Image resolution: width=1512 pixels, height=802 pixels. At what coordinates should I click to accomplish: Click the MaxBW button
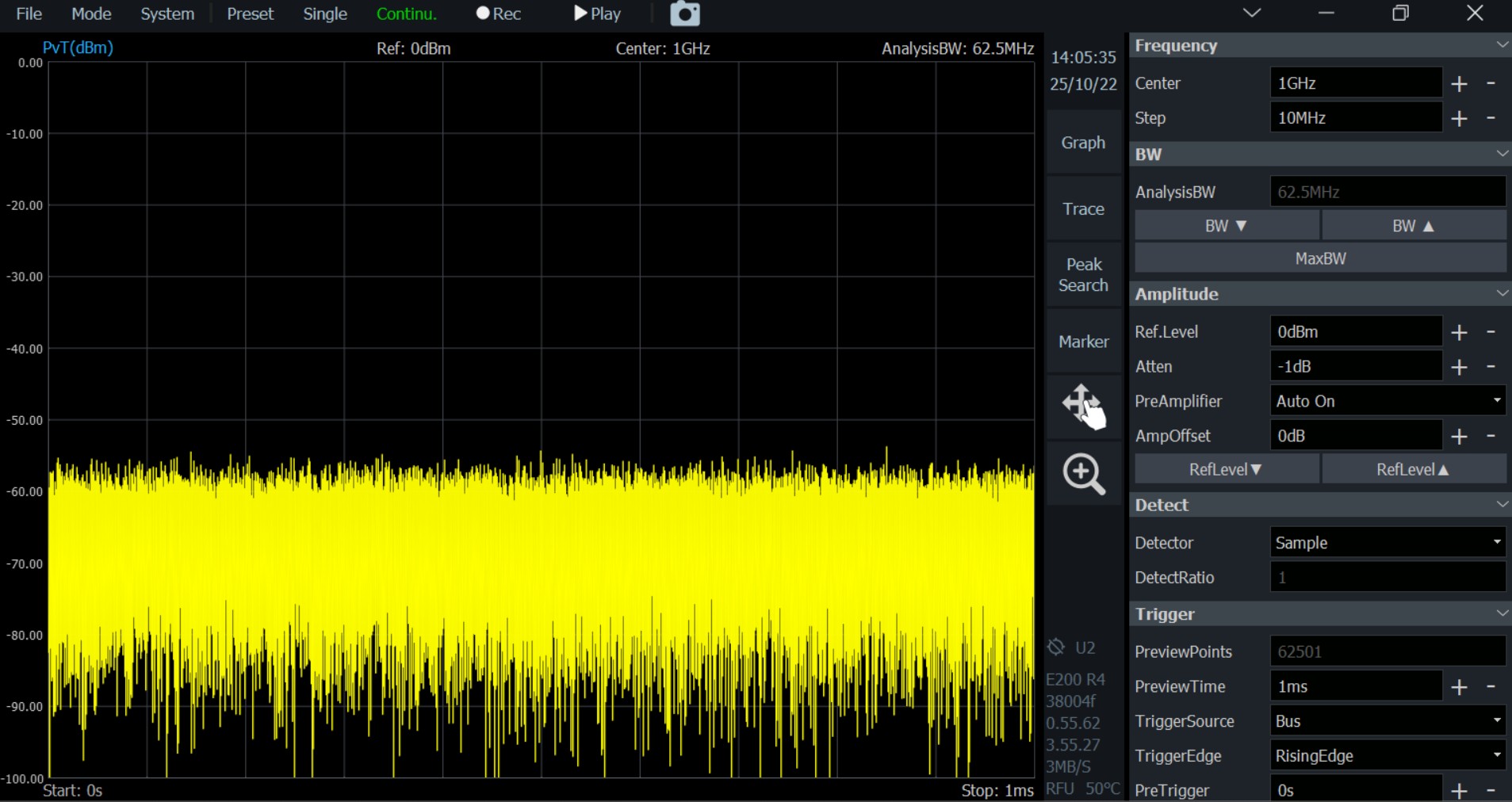point(1320,258)
